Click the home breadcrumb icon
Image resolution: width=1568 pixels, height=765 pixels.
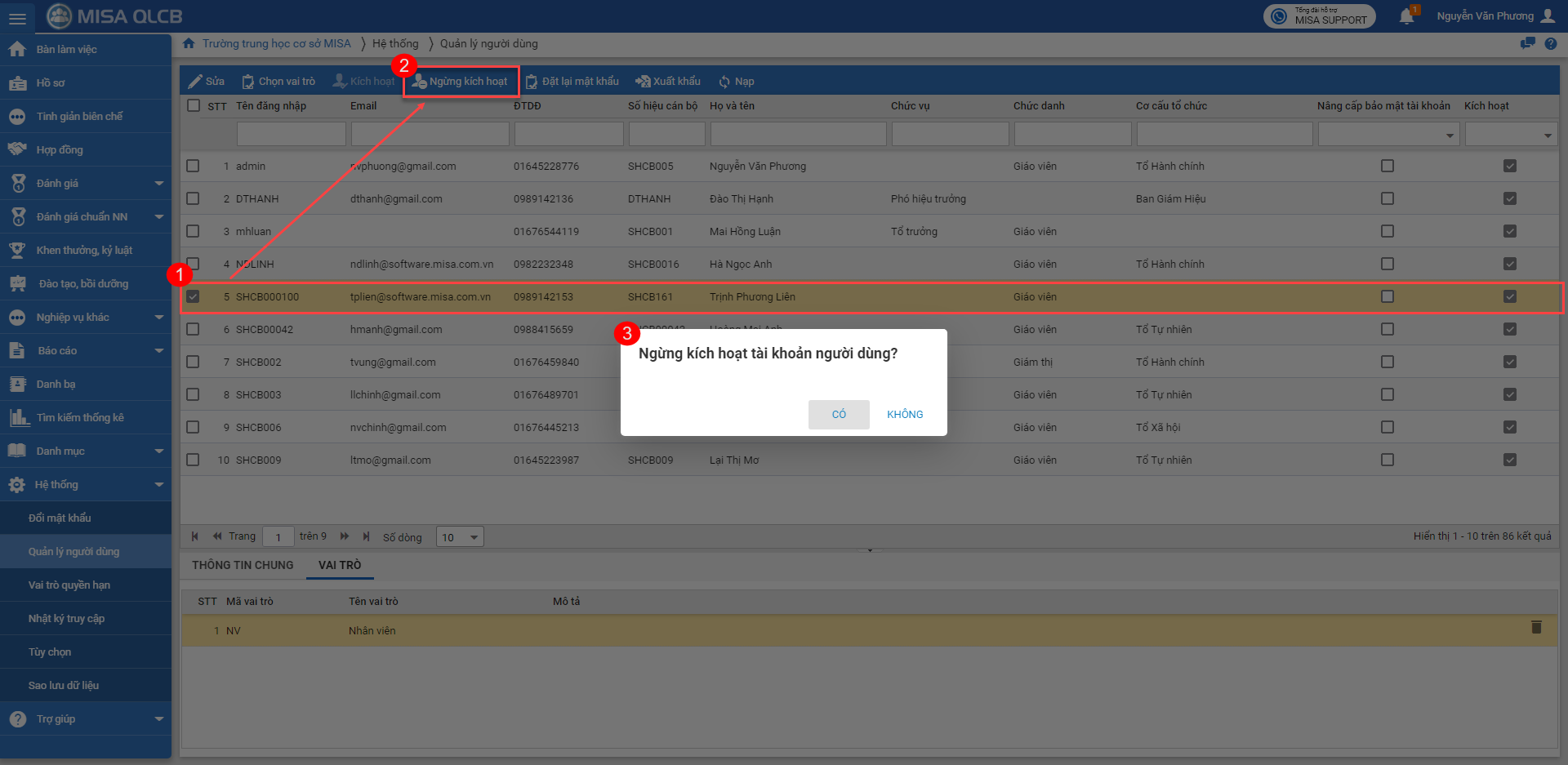(189, 44)
